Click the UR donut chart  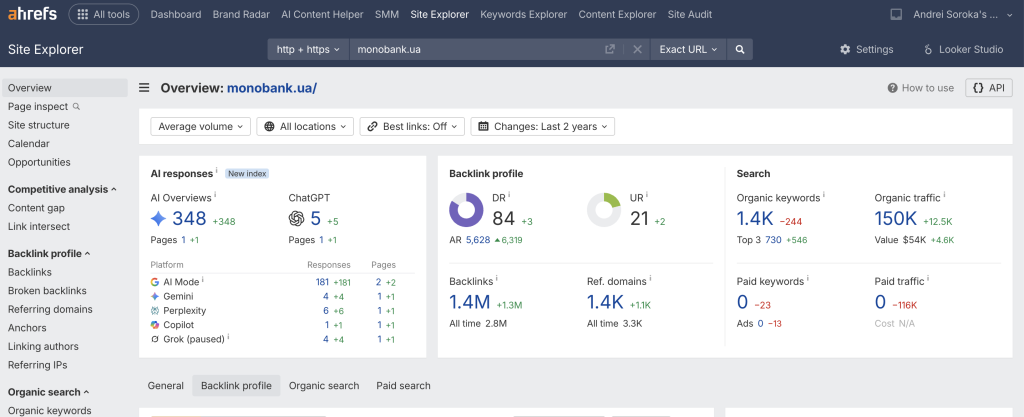click(604, 210)
